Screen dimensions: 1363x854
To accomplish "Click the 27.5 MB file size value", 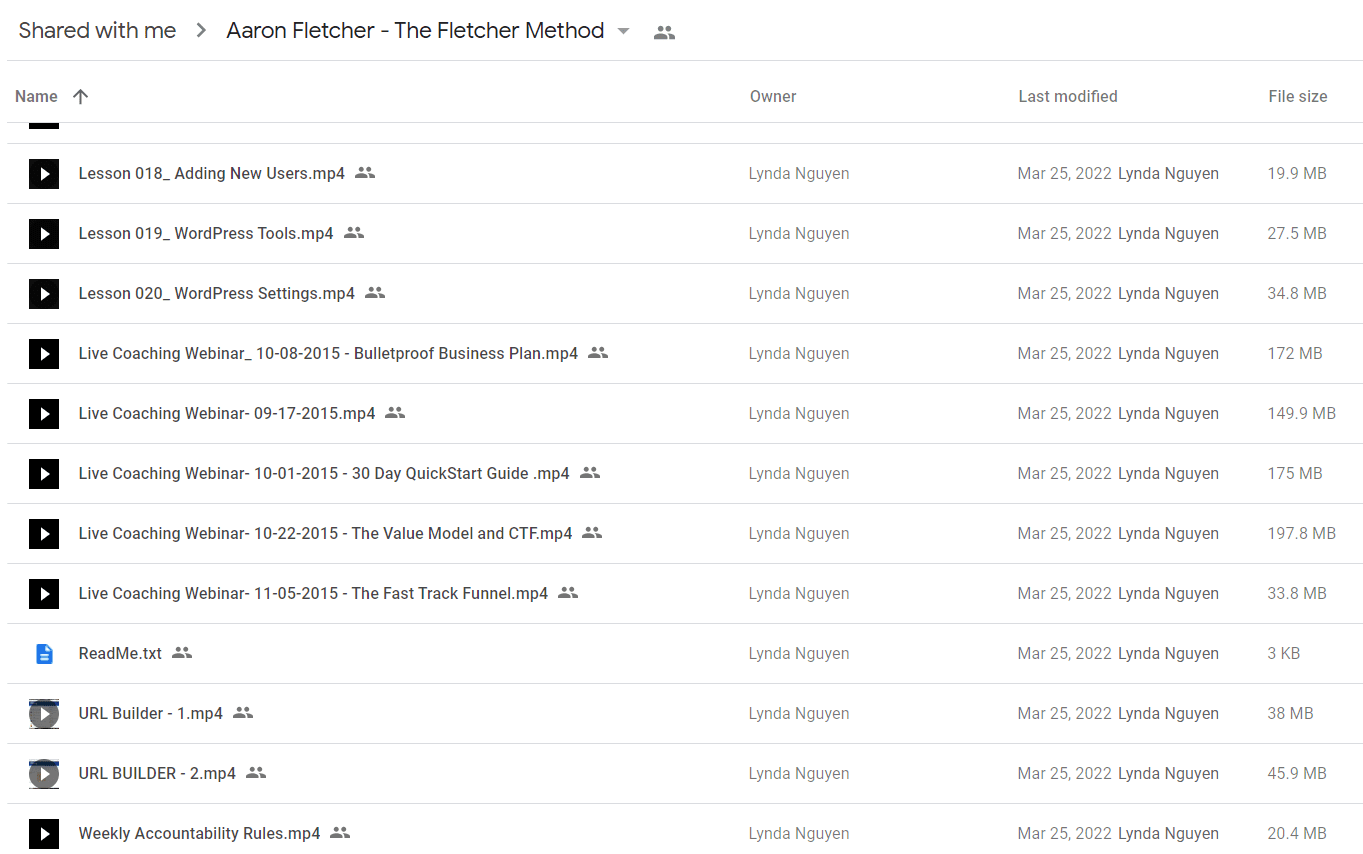I will pos(1297,234).
